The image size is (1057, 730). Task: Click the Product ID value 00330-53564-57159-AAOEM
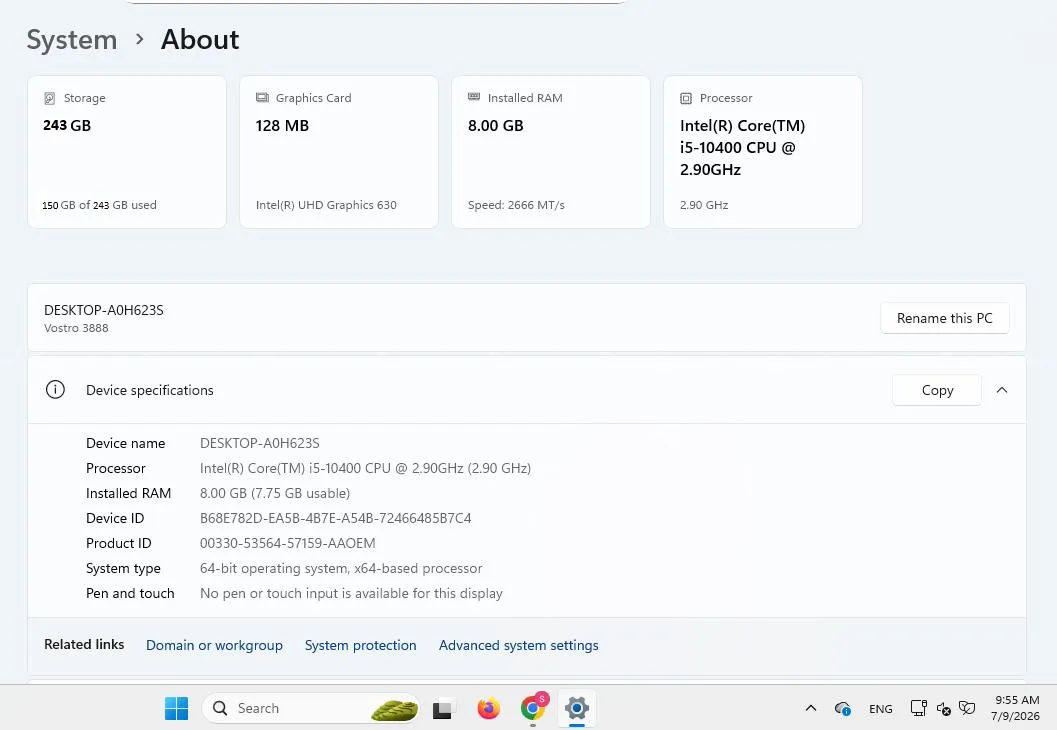[x=288, y=543]
